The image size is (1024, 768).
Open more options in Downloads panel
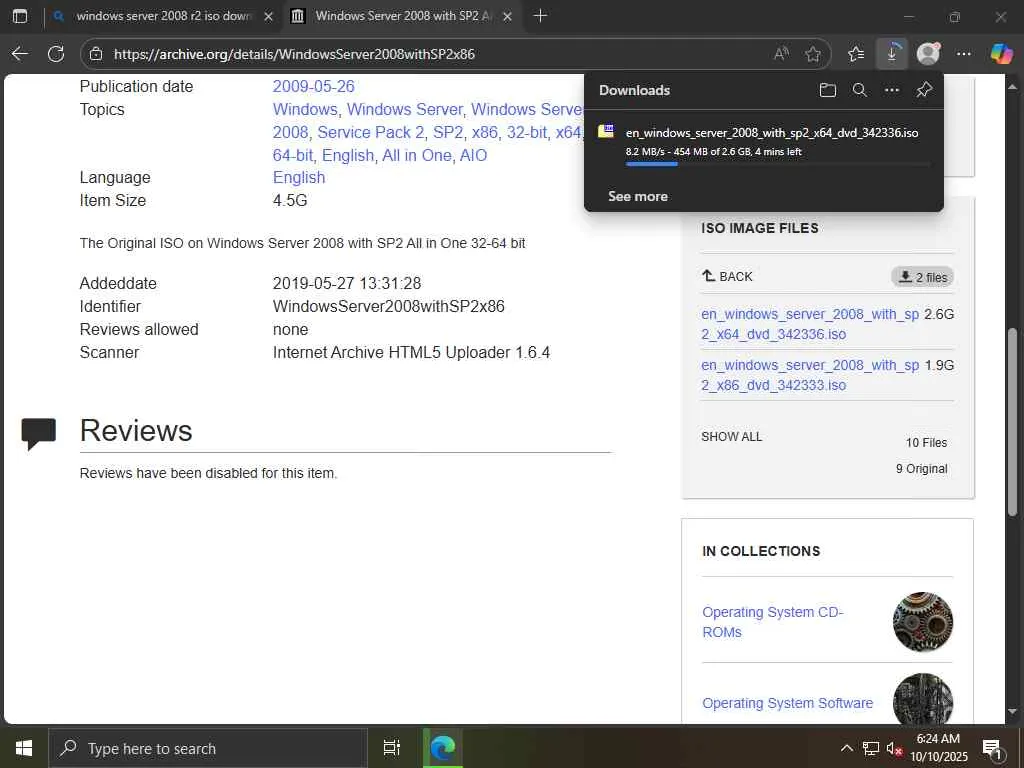pyautogui.click(x=891, y=90)
